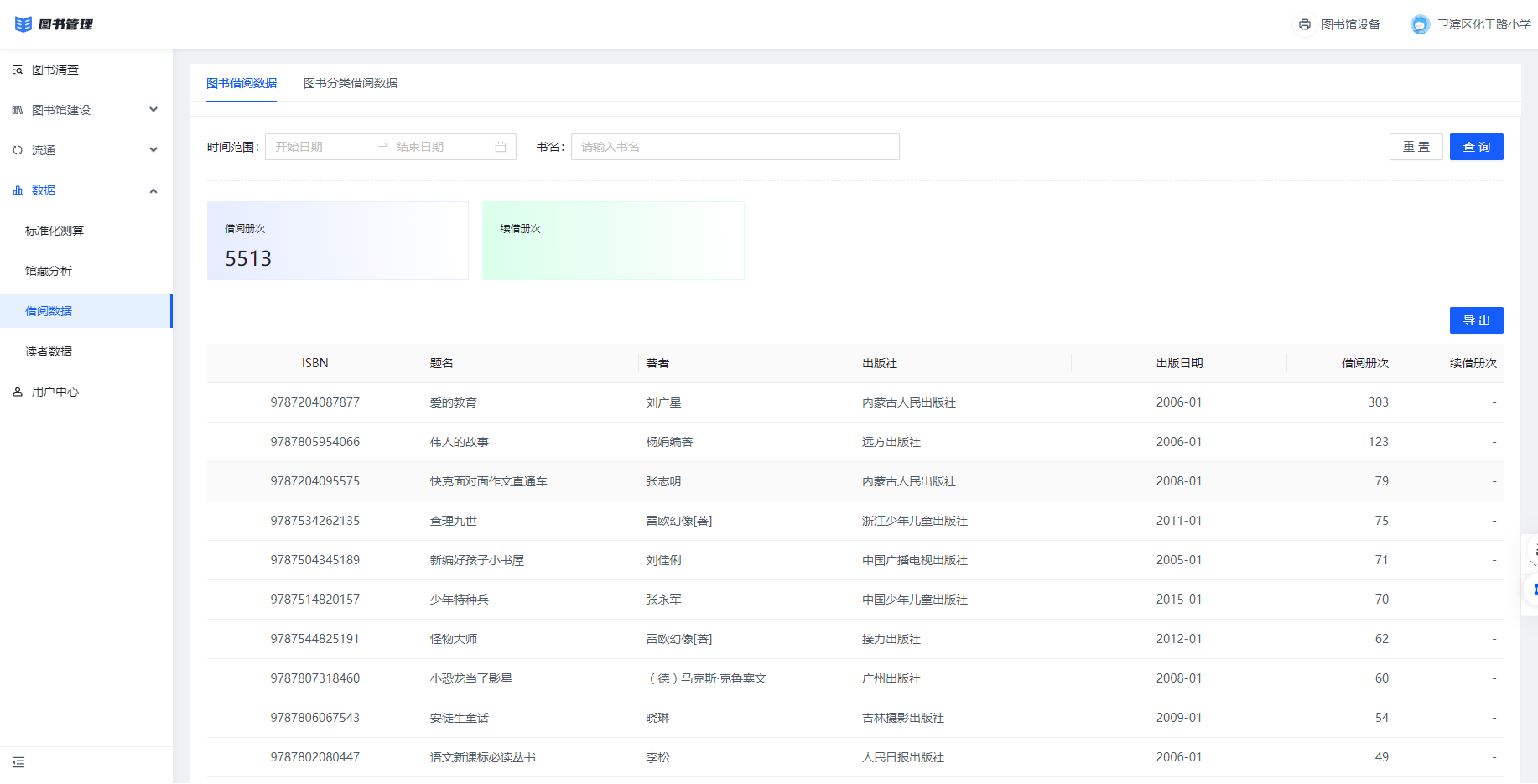Click the 用户中心 person icon
The image size is (1538, 784).
click(x=18, y=392)
